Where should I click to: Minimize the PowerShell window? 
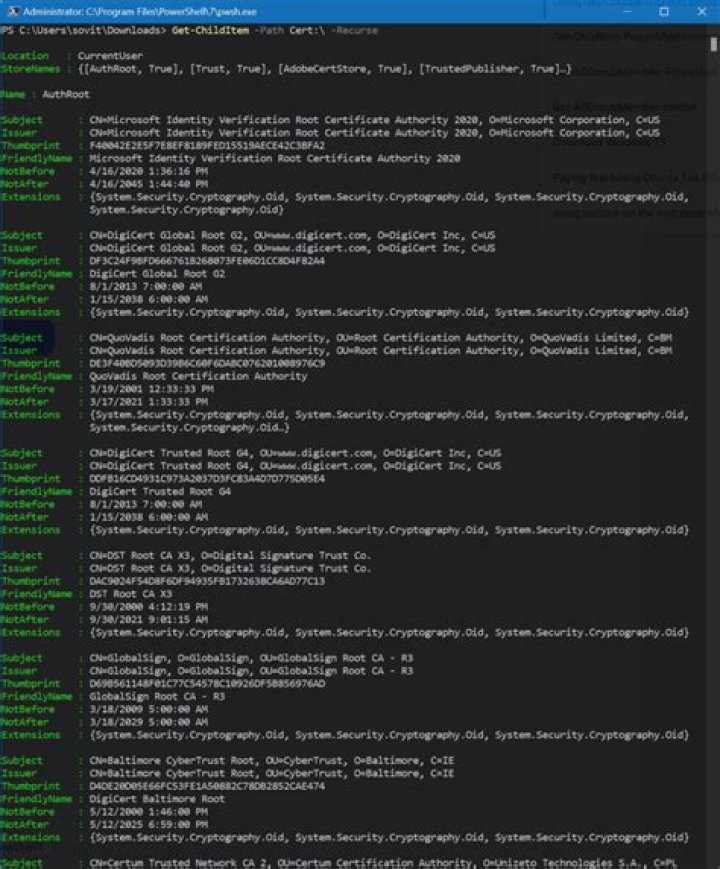(627, 12)
